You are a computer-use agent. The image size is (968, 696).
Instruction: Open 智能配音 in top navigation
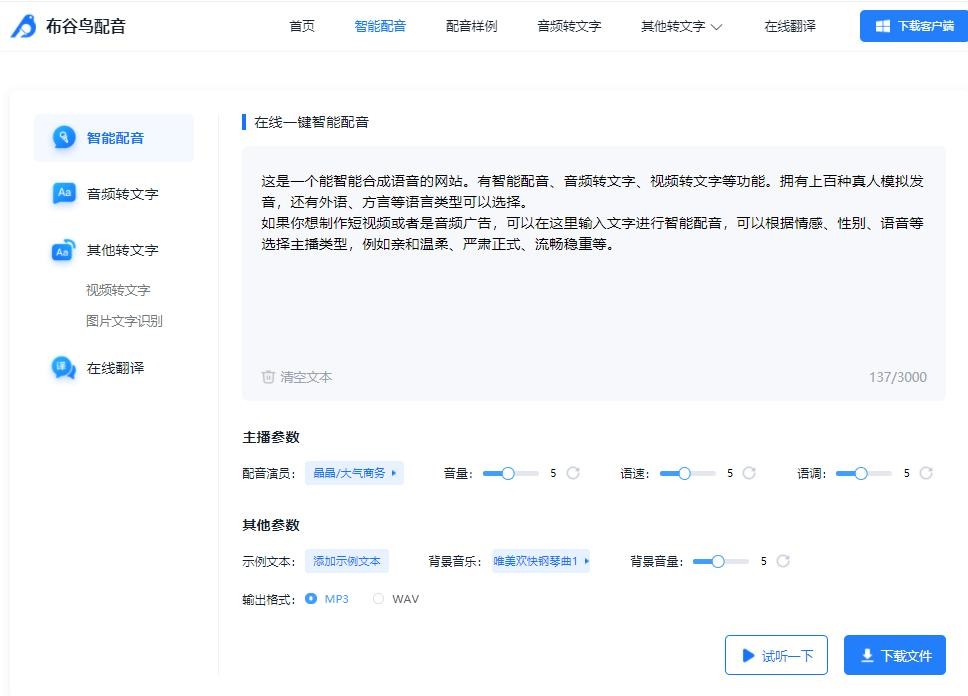380,26
